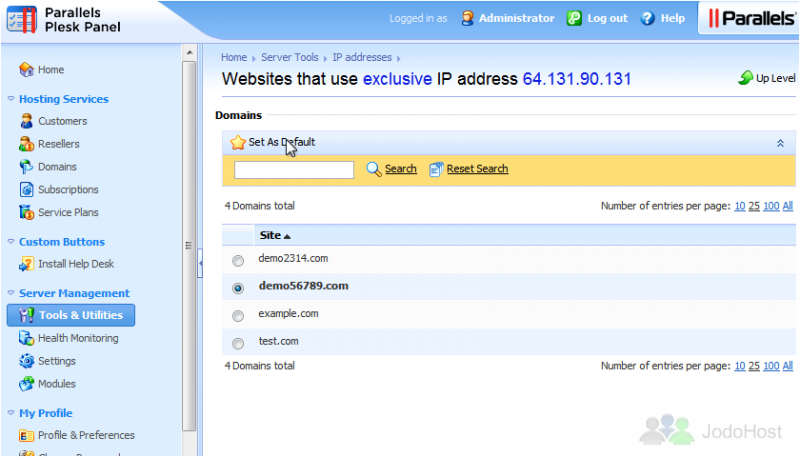Click the Search link
The width and height of the screenshot is (800, 457).
click(401, 169)
